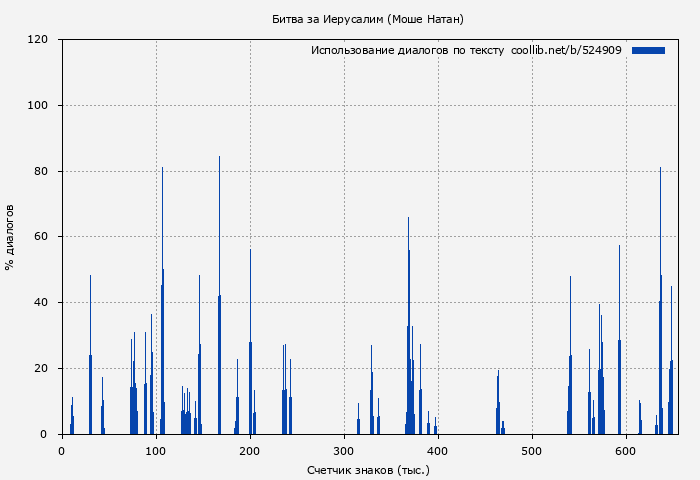The height and width of the screenshot is (480, 700).
Task: Click the 300 tick label on the x-axis
Action: tap(344, 451)
